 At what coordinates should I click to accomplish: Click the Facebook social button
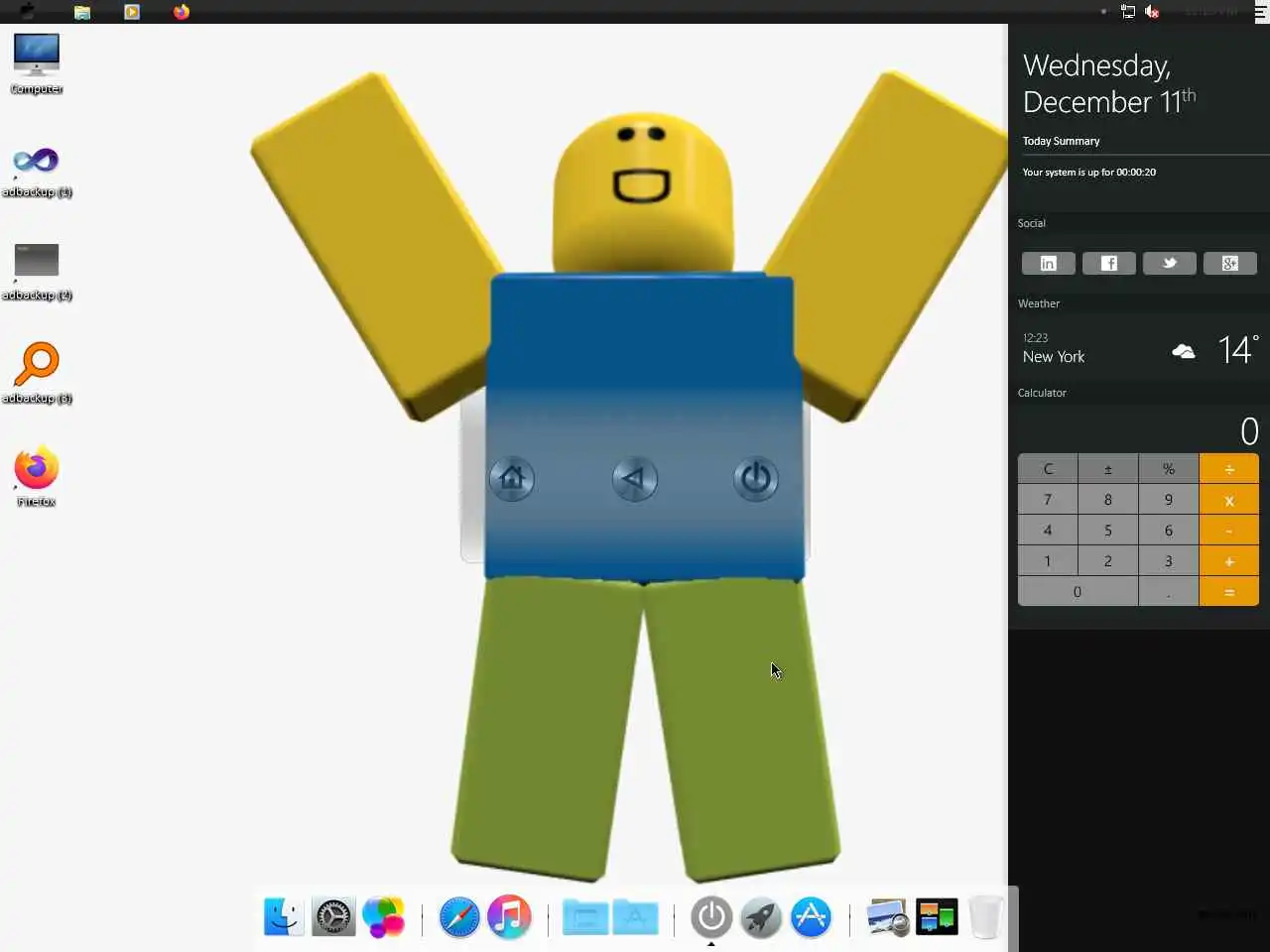click(1109, 263)
